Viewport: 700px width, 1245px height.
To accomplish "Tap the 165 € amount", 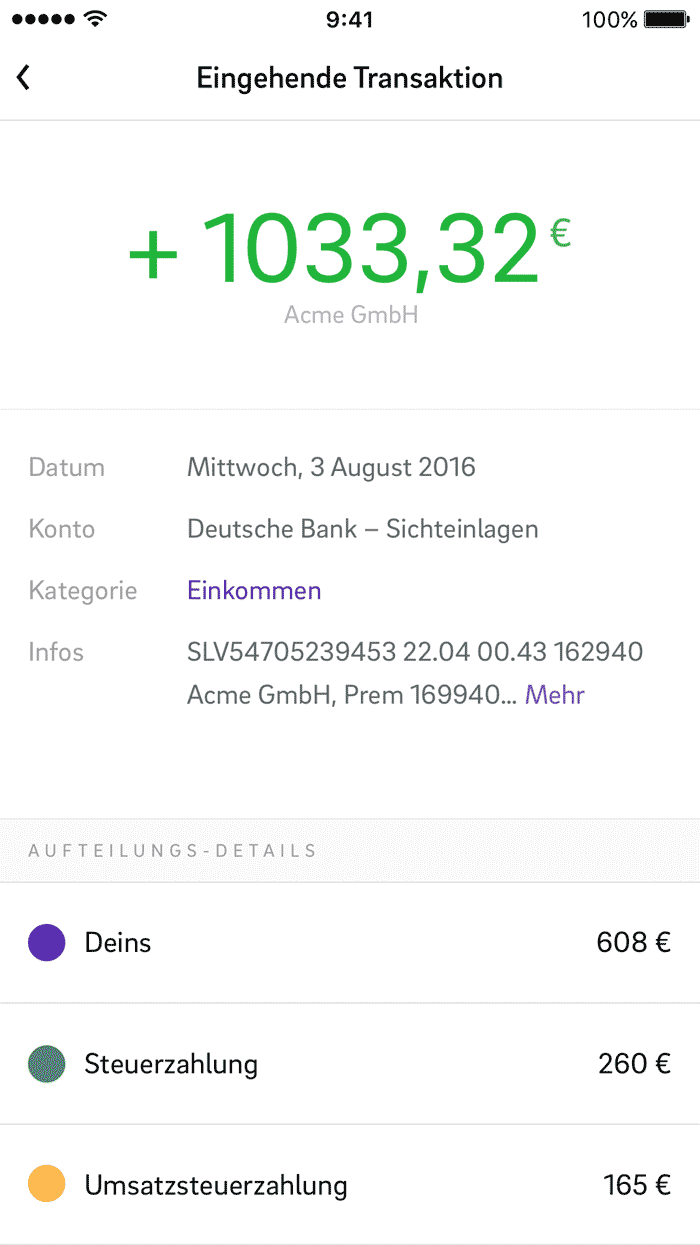I will click(637, 1185).
